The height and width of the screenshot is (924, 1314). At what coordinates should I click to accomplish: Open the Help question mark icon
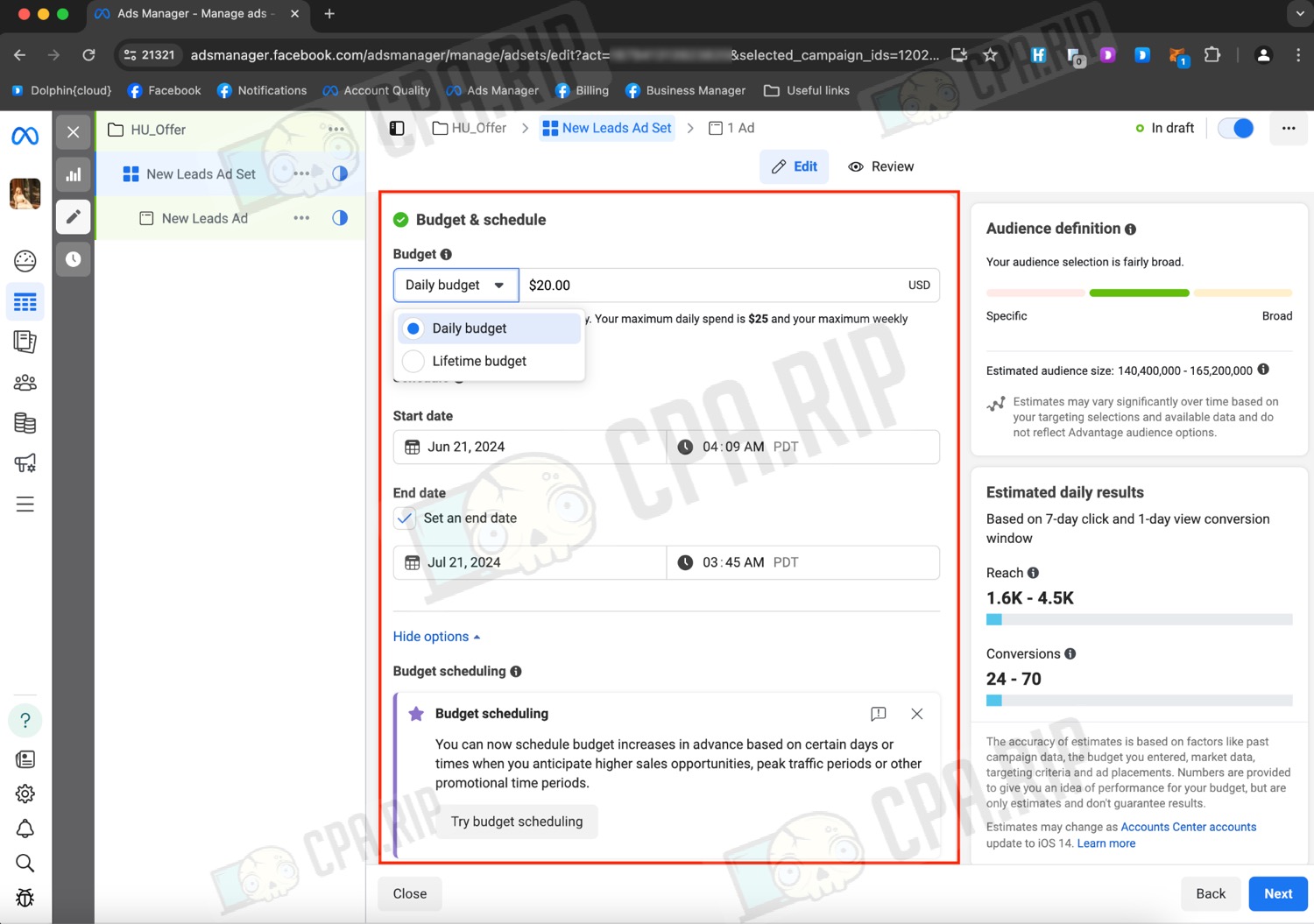click(25, 720)
